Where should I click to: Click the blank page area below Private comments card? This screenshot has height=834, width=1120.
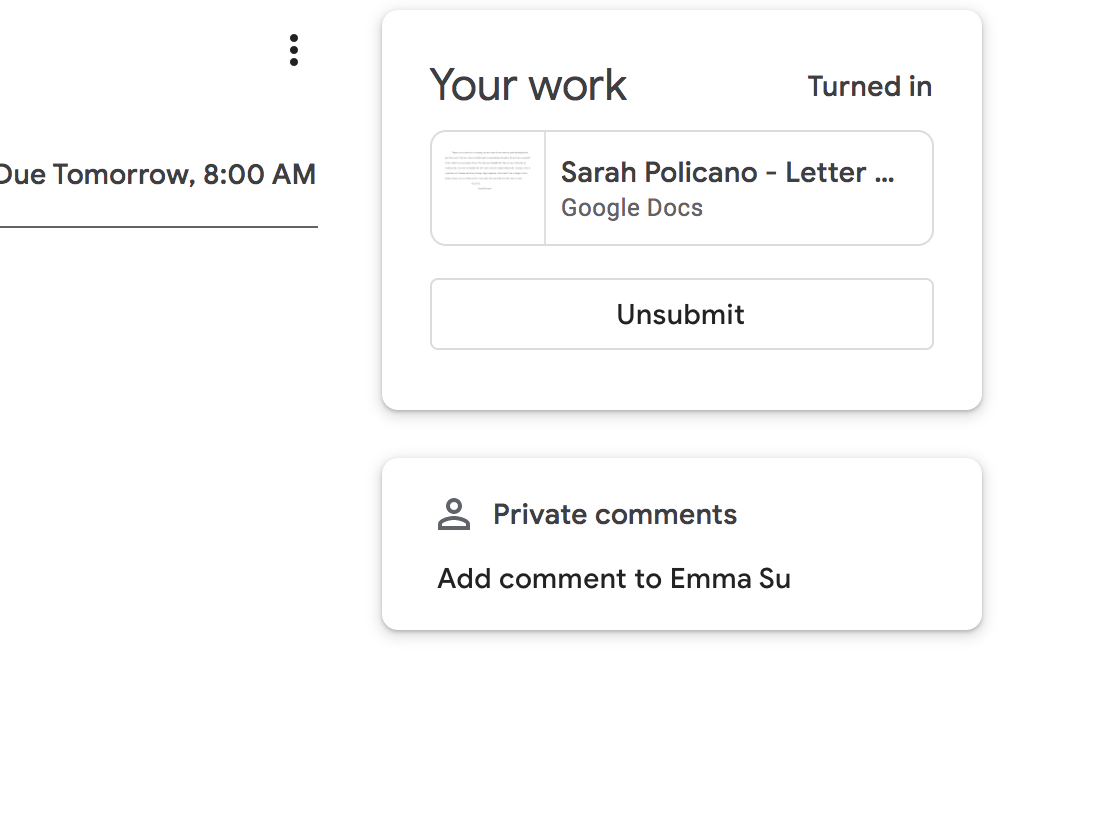[x=681, y=730]
